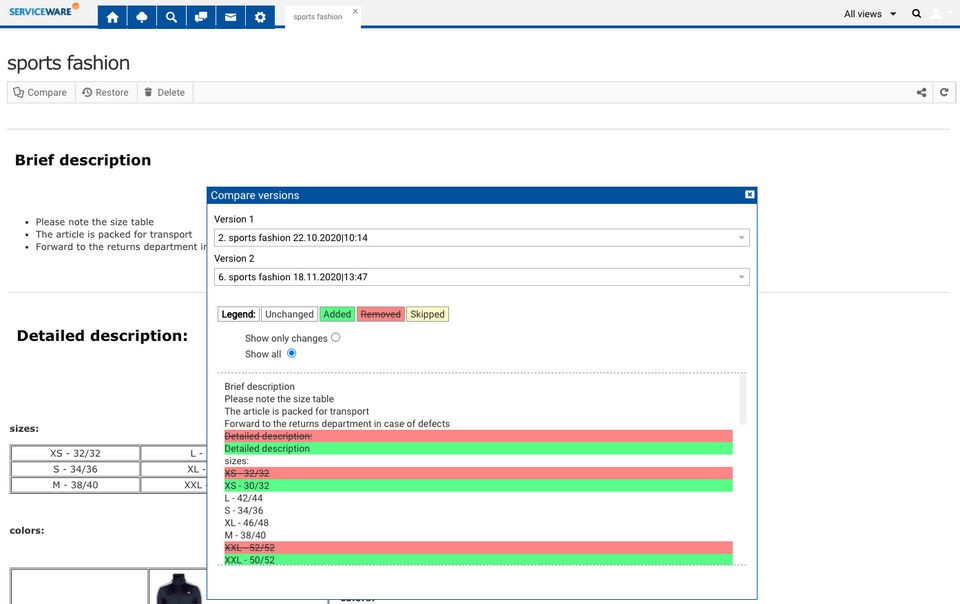The image size is (960, 604).
Task: Click the 'XL - 46/48' comparison line
Action: coord(246,523)
